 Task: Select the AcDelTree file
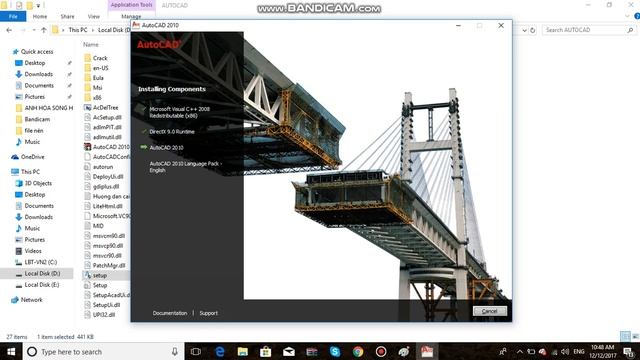(x=105, y=107)
